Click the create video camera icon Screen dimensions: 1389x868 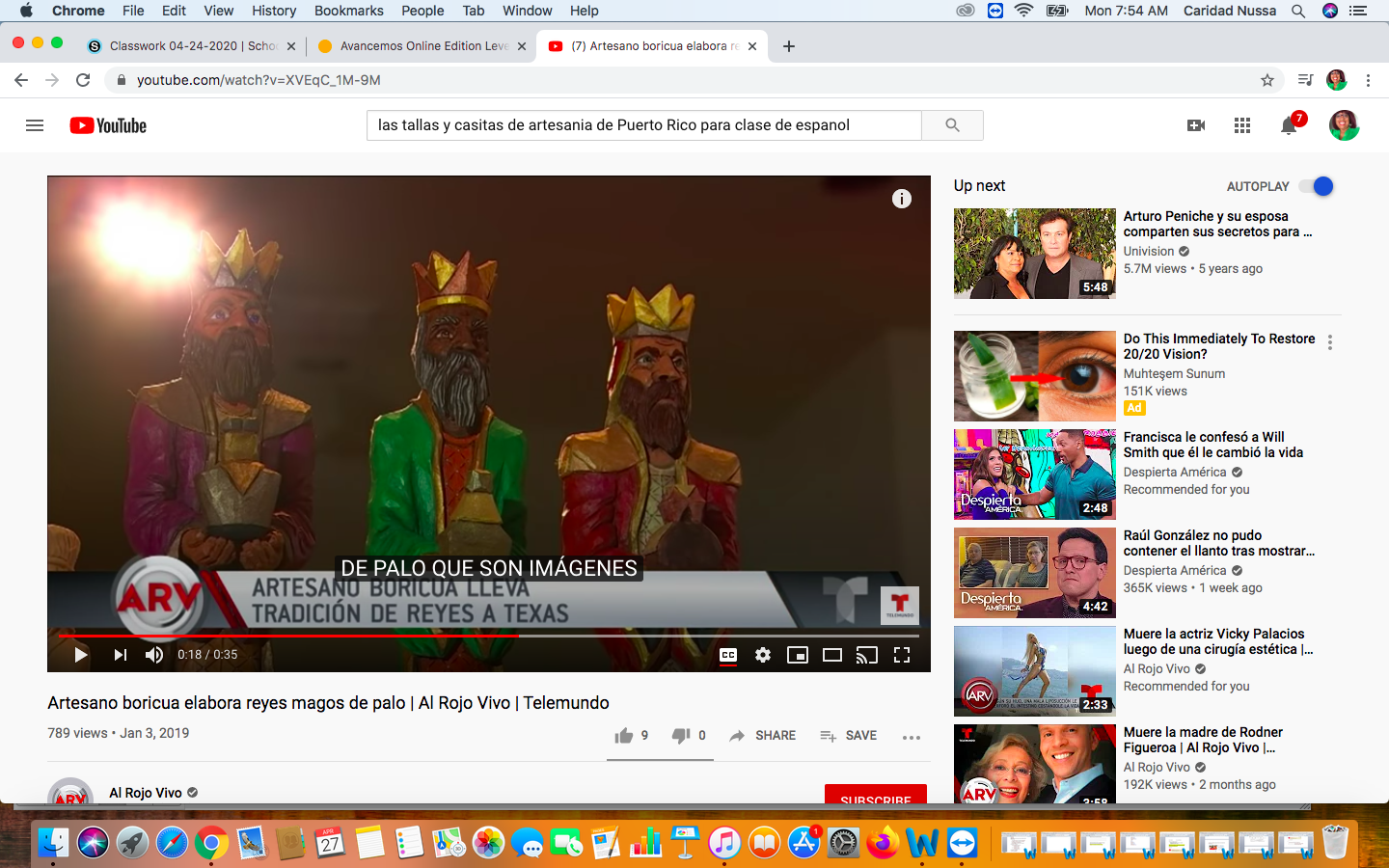(x=1196, y=125)
